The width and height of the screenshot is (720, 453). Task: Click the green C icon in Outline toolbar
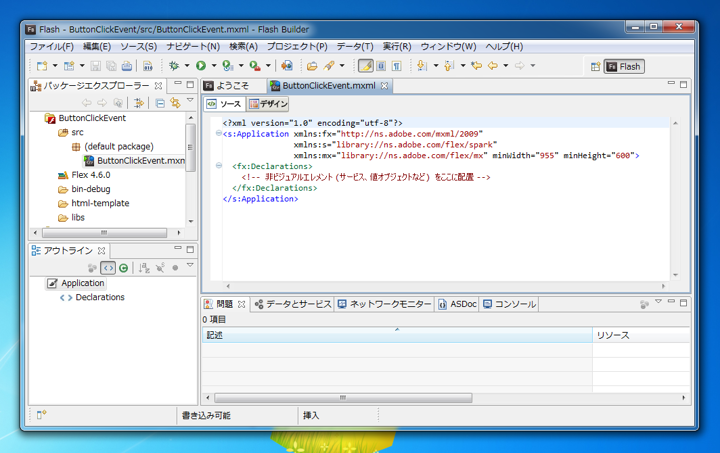tap(124, 268)
